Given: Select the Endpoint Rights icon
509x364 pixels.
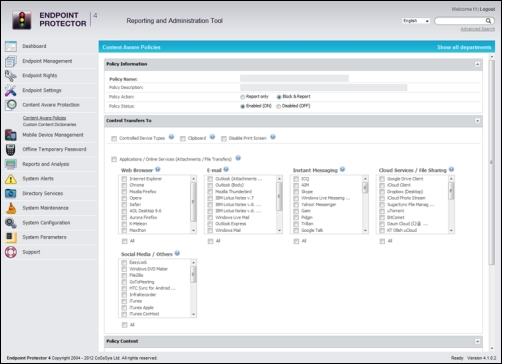Looking at the screenshot, I should (11, 76).
